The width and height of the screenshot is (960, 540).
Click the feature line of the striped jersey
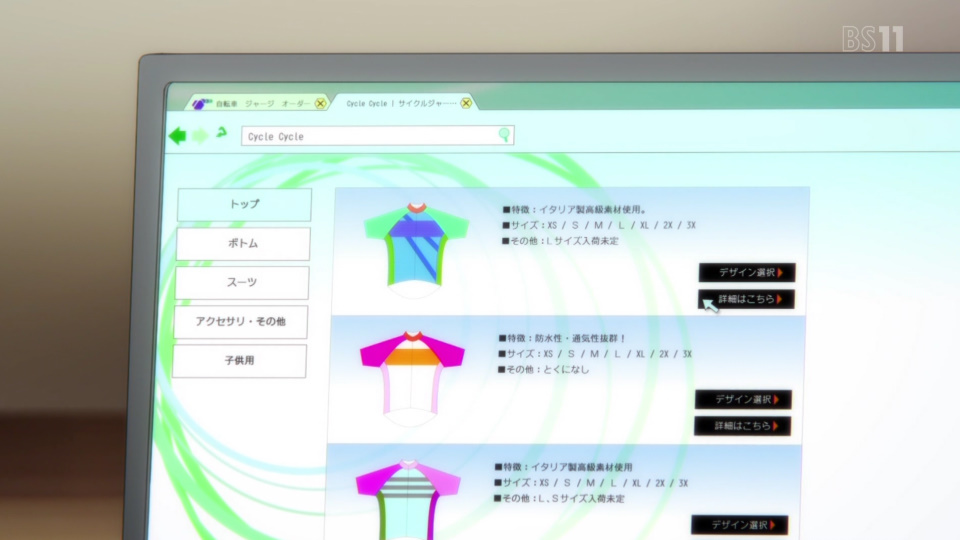[x=563, y=467]
